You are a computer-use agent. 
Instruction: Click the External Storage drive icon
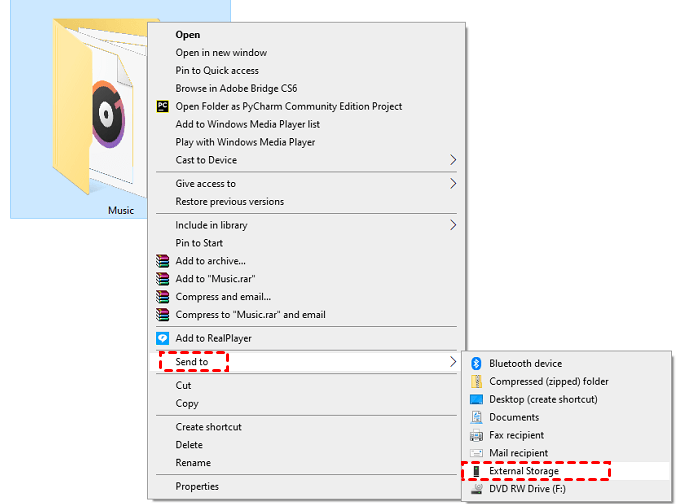[476, 471]
